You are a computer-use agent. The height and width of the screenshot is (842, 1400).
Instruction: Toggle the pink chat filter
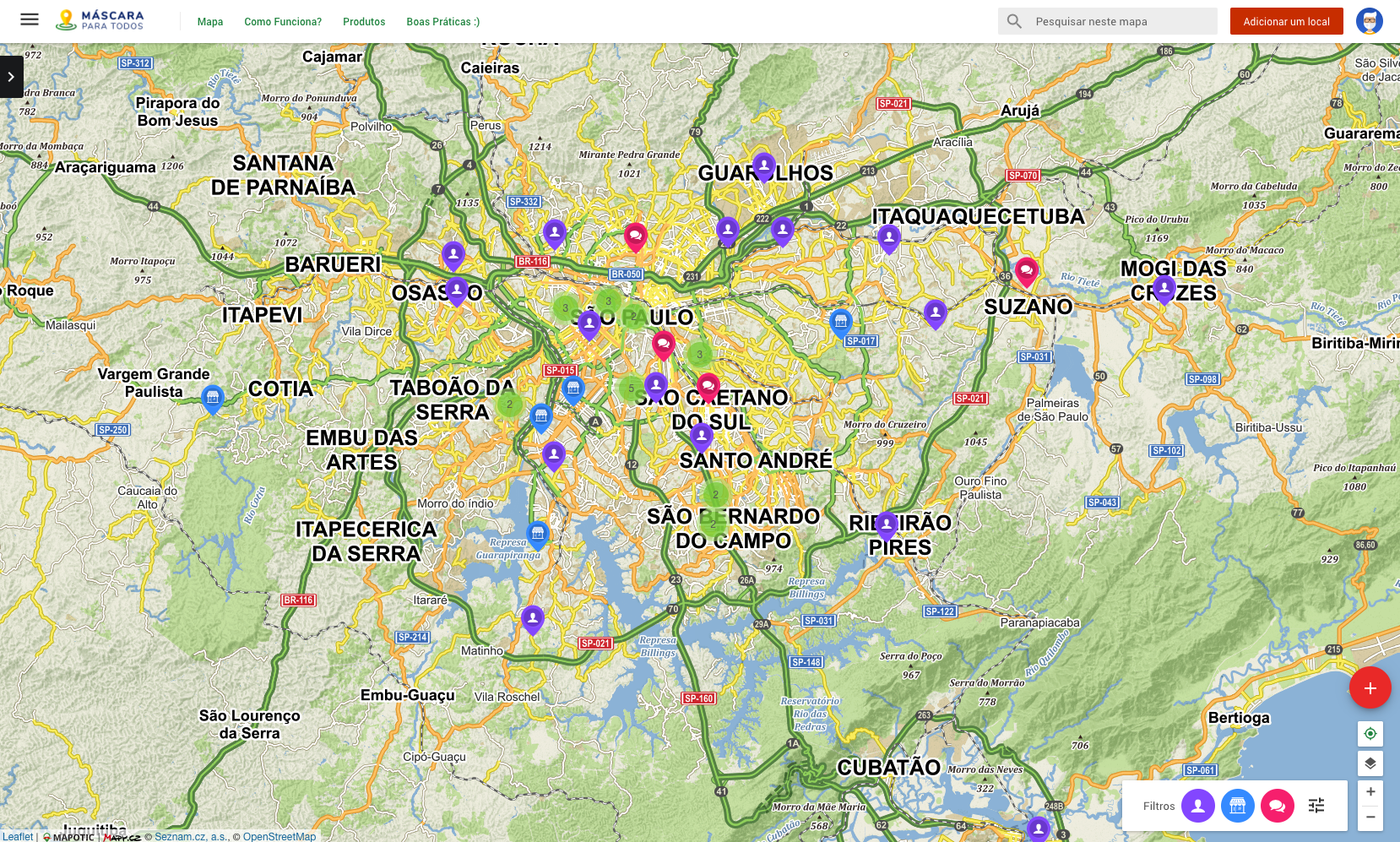(x=1277, y=806)
